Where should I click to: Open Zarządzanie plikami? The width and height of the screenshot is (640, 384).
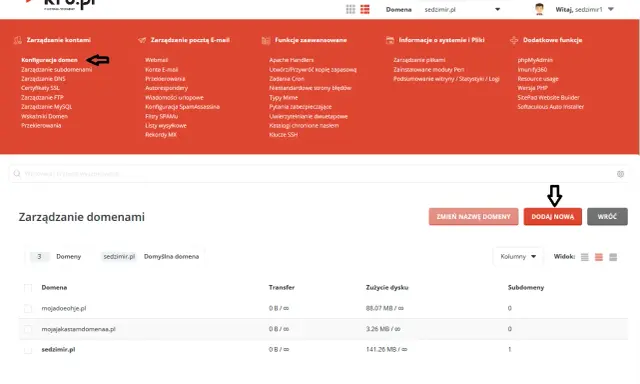click(419, 60)
